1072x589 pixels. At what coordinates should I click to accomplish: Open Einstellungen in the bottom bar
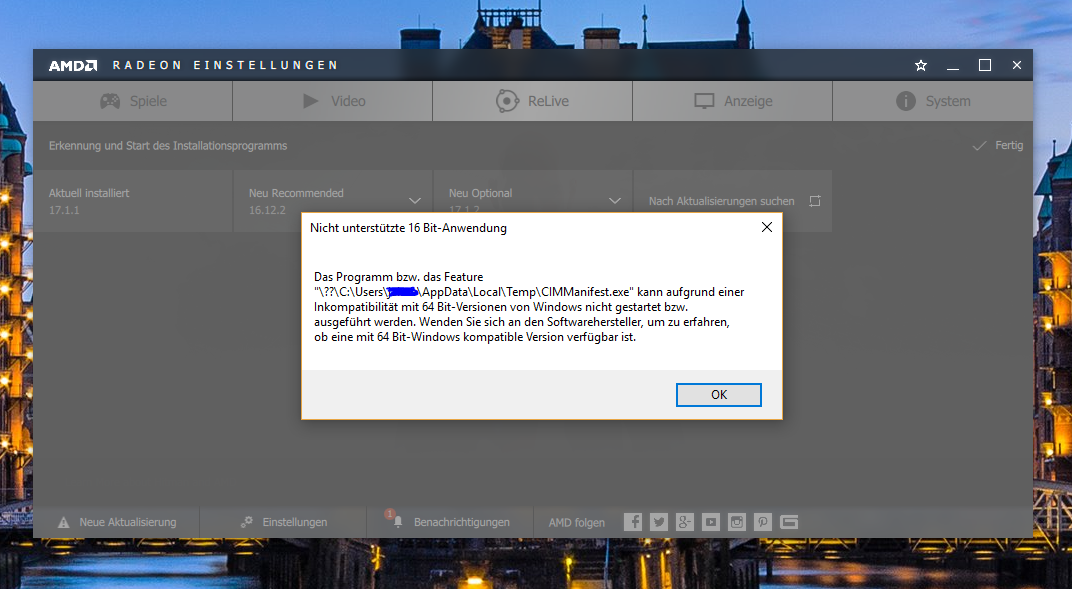[x=283, y=522]
